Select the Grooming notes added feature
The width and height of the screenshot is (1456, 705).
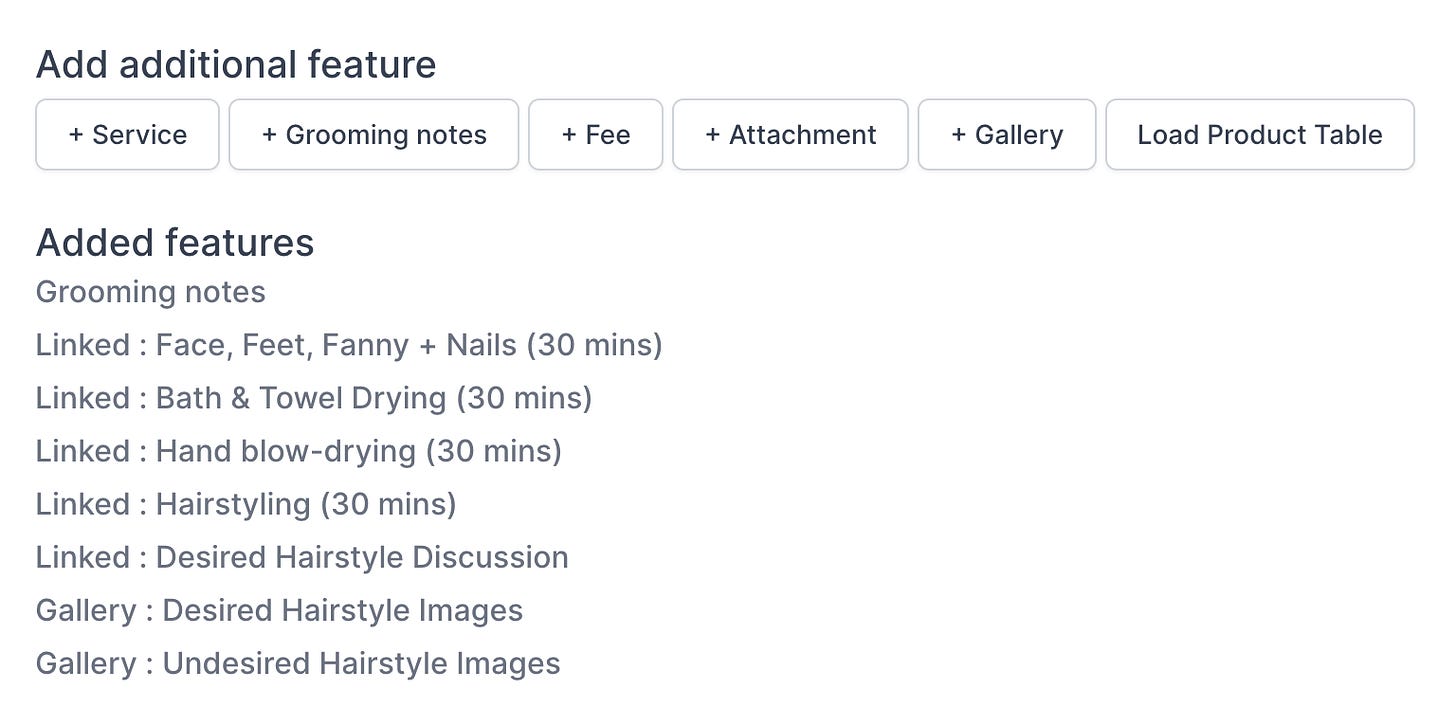tap(150, 292)
